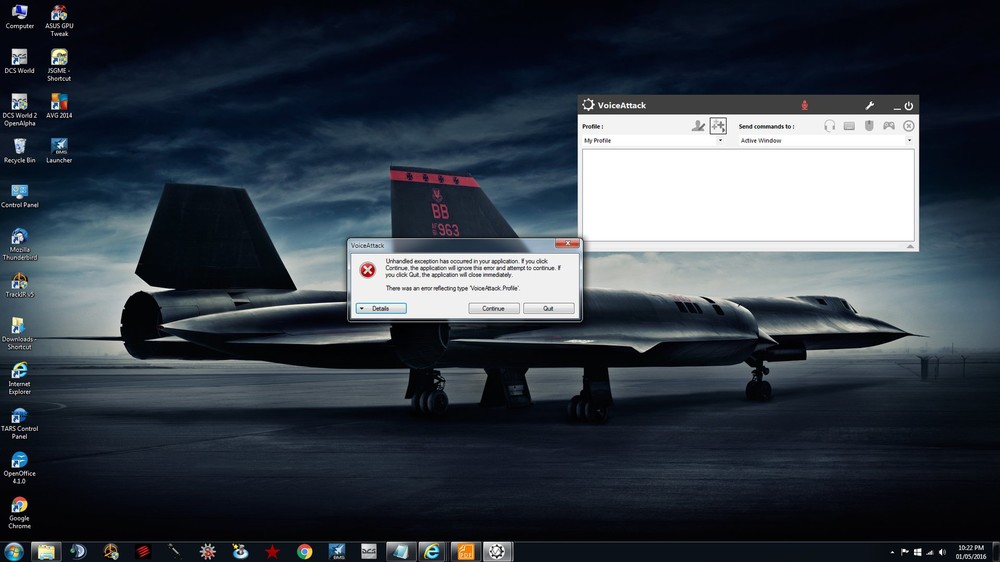Open VoiceAttack options with the wrench icon
Screen dimensions: 1000x562
869,105
